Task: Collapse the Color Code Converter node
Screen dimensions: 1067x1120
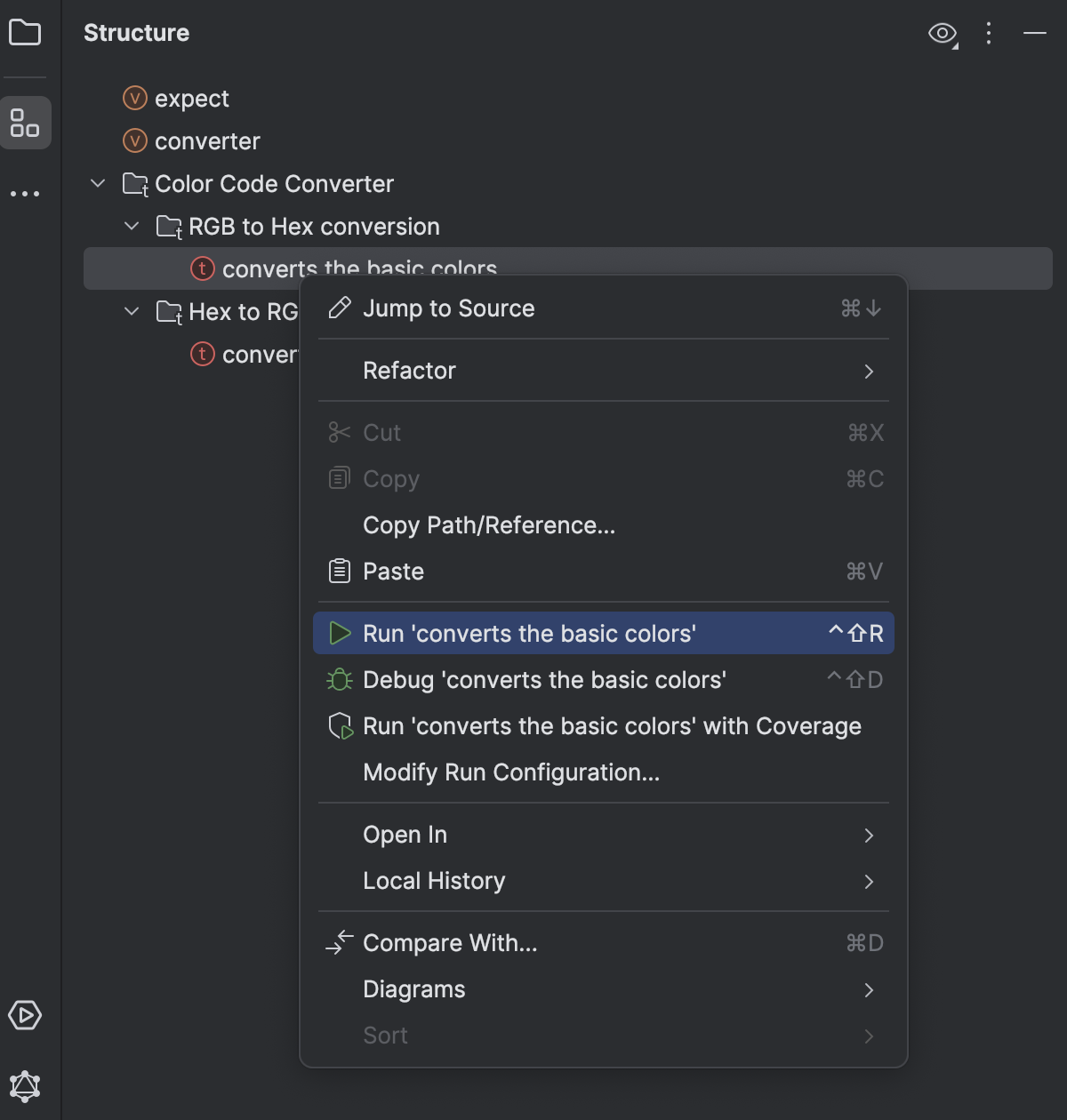Action: point(97,183)
